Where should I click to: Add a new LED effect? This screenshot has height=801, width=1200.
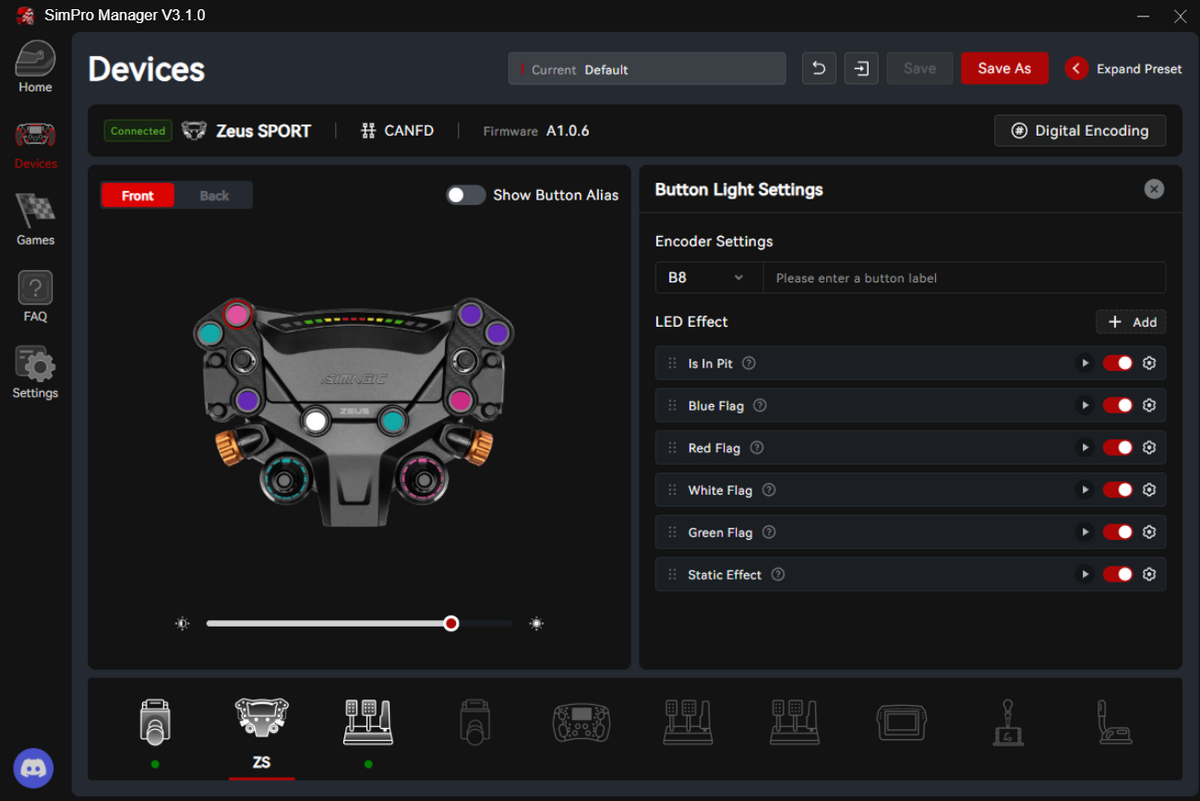coord(1131,321)
